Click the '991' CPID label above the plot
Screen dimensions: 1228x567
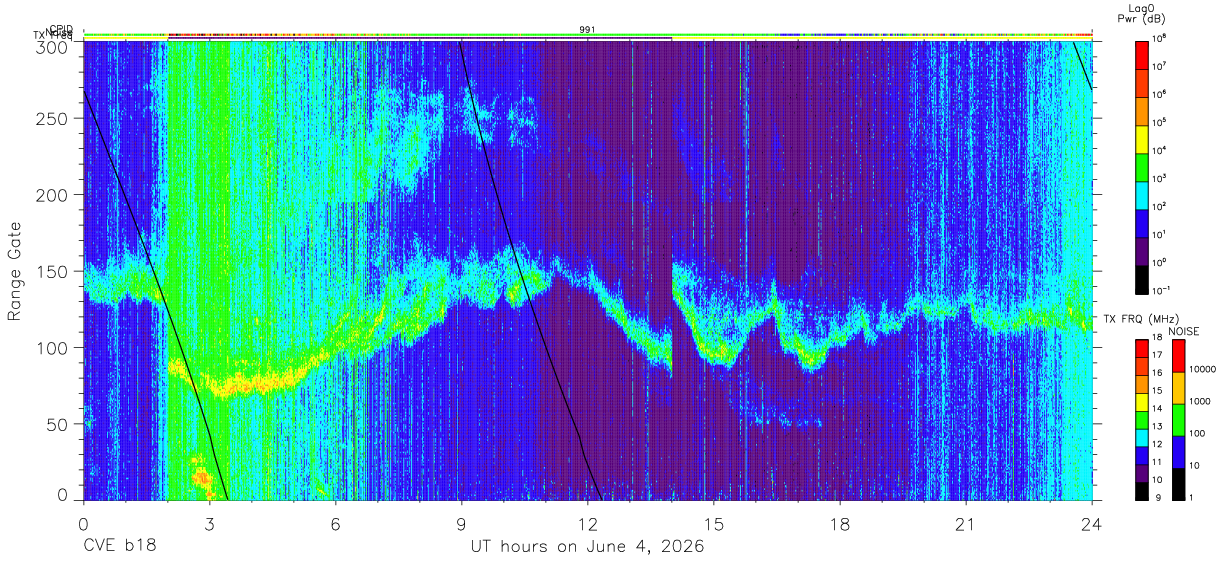click(x=588, y=30)
